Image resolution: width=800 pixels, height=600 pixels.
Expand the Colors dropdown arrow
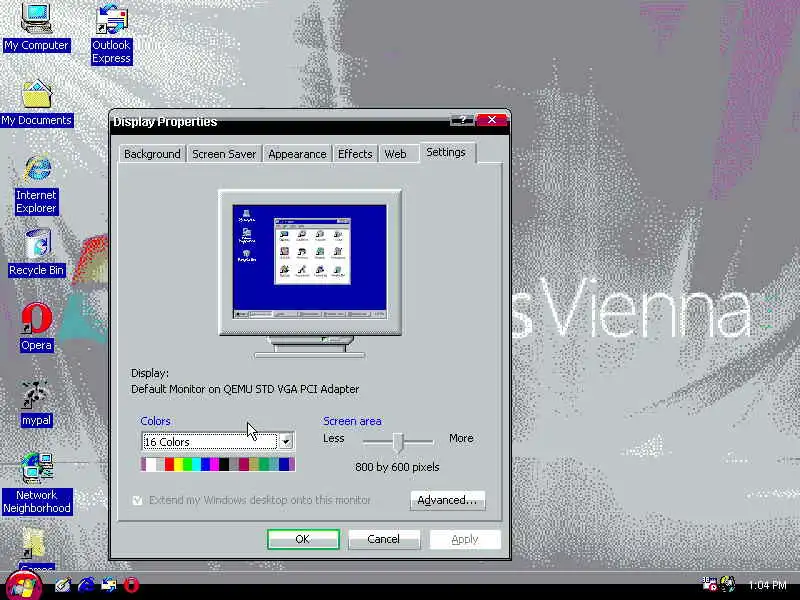pyautogui.click(x=286, y=441)
